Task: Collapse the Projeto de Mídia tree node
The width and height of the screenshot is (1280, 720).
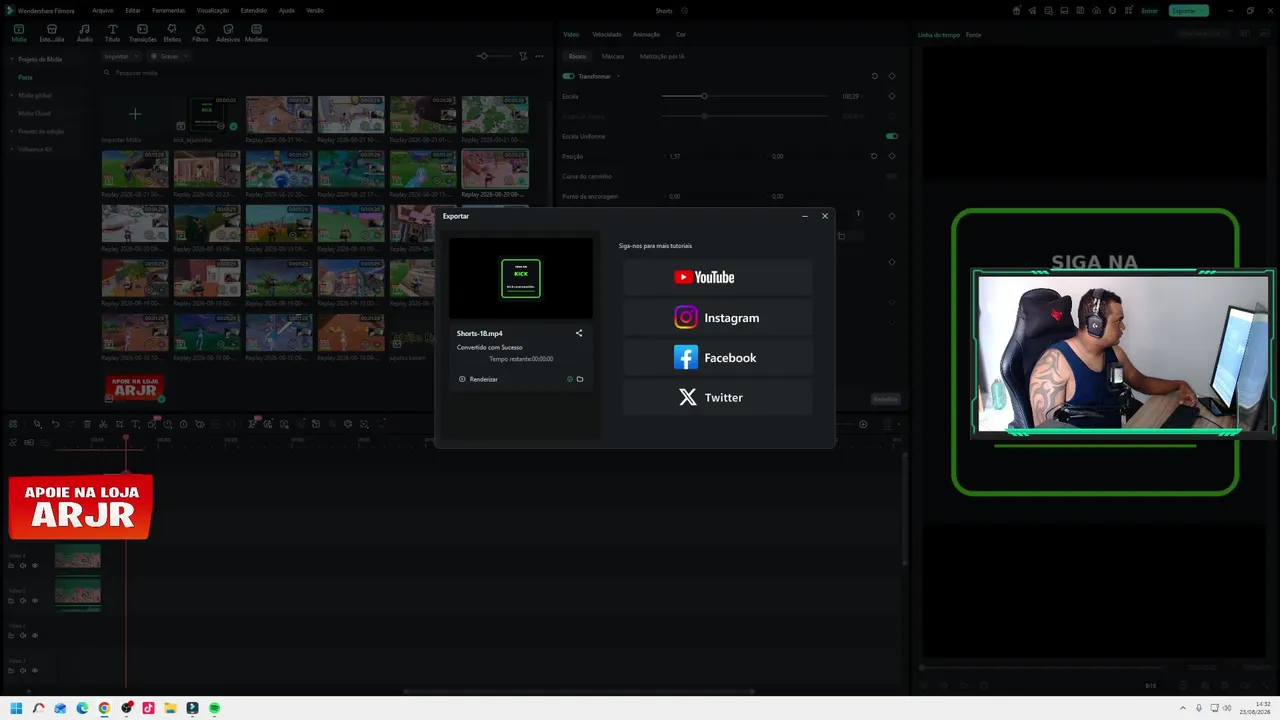Action: click(12, 59)
